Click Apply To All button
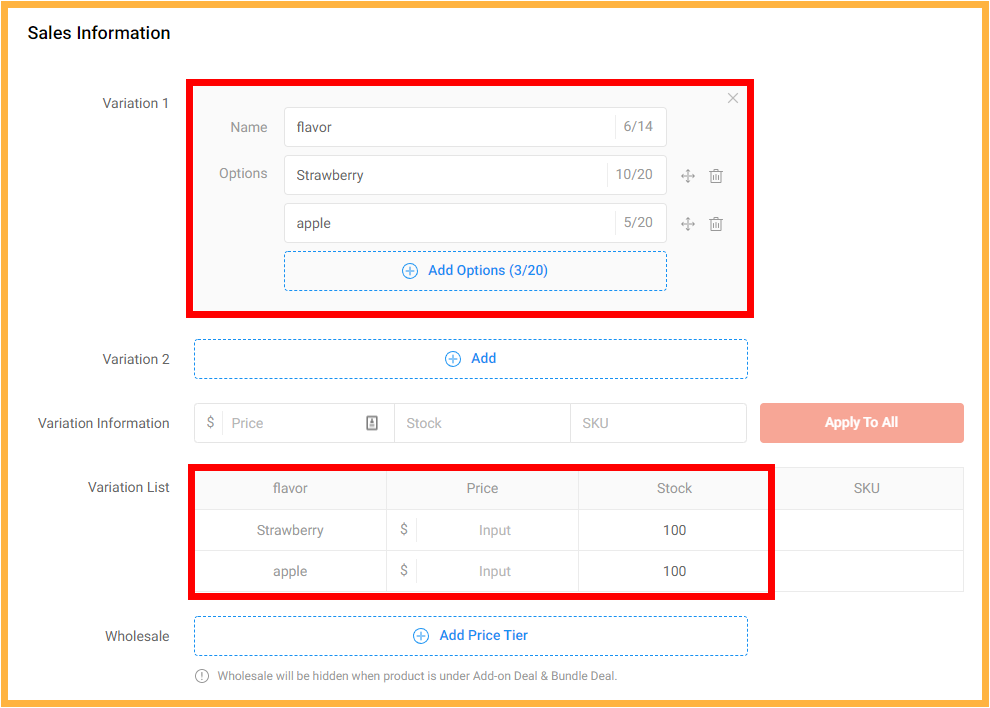 [x=861, y=423]
